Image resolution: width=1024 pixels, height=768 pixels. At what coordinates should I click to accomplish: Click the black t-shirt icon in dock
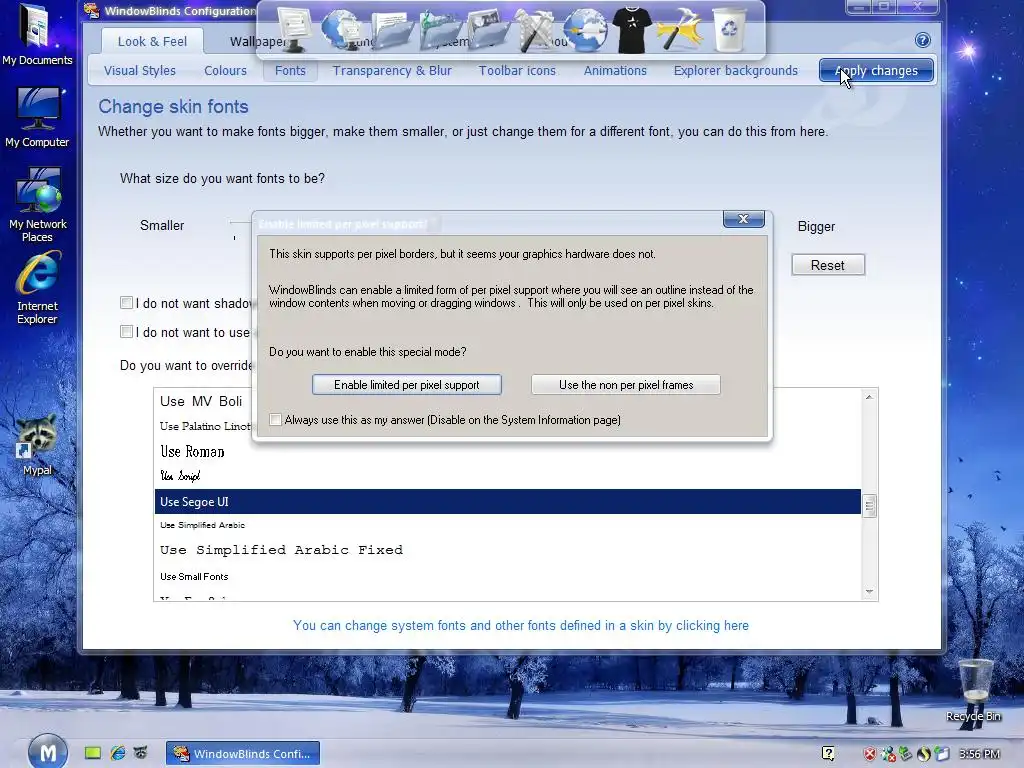tap(632, 29)
